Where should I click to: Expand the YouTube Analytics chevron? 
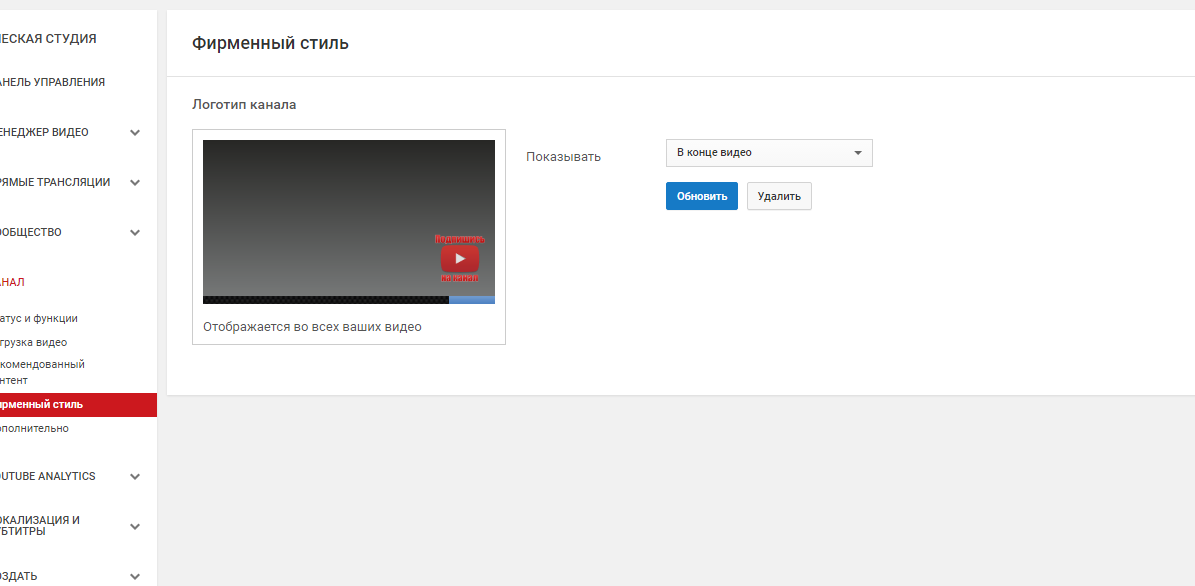click(x=135, y=476)
